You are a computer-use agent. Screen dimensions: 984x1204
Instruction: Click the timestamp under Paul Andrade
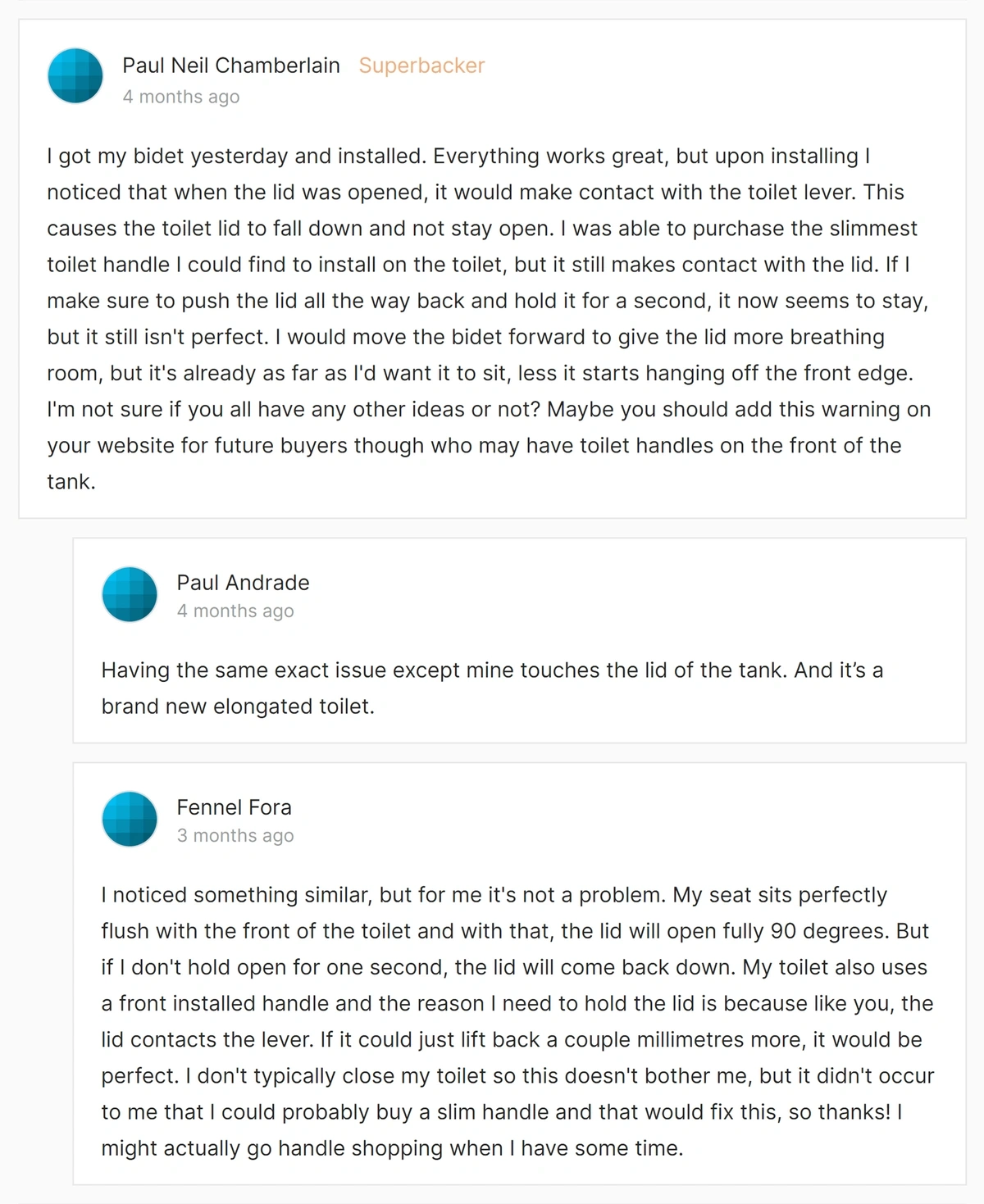[235, 611]
